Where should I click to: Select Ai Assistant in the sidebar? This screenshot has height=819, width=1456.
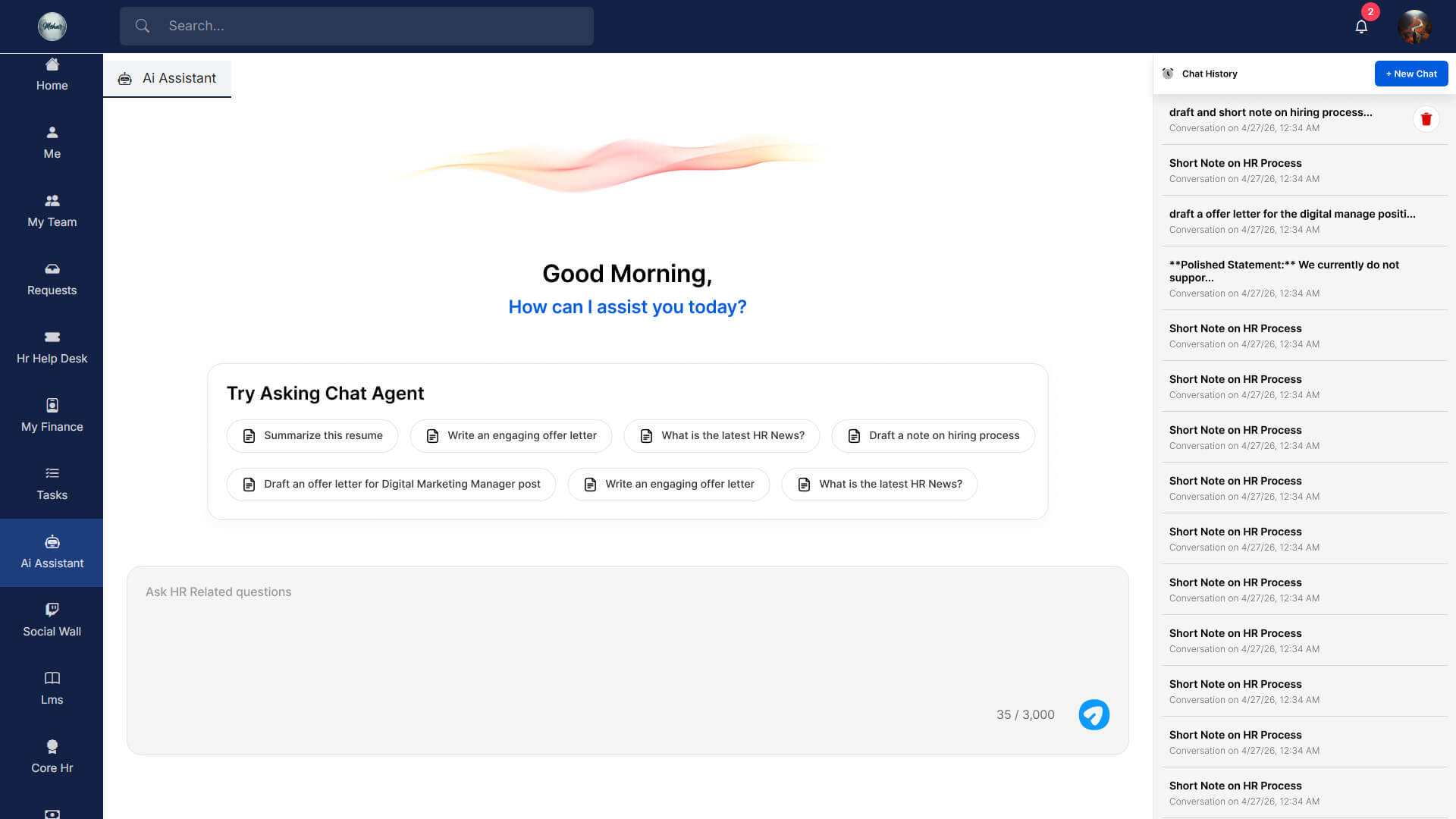click(x=52, y=553)
